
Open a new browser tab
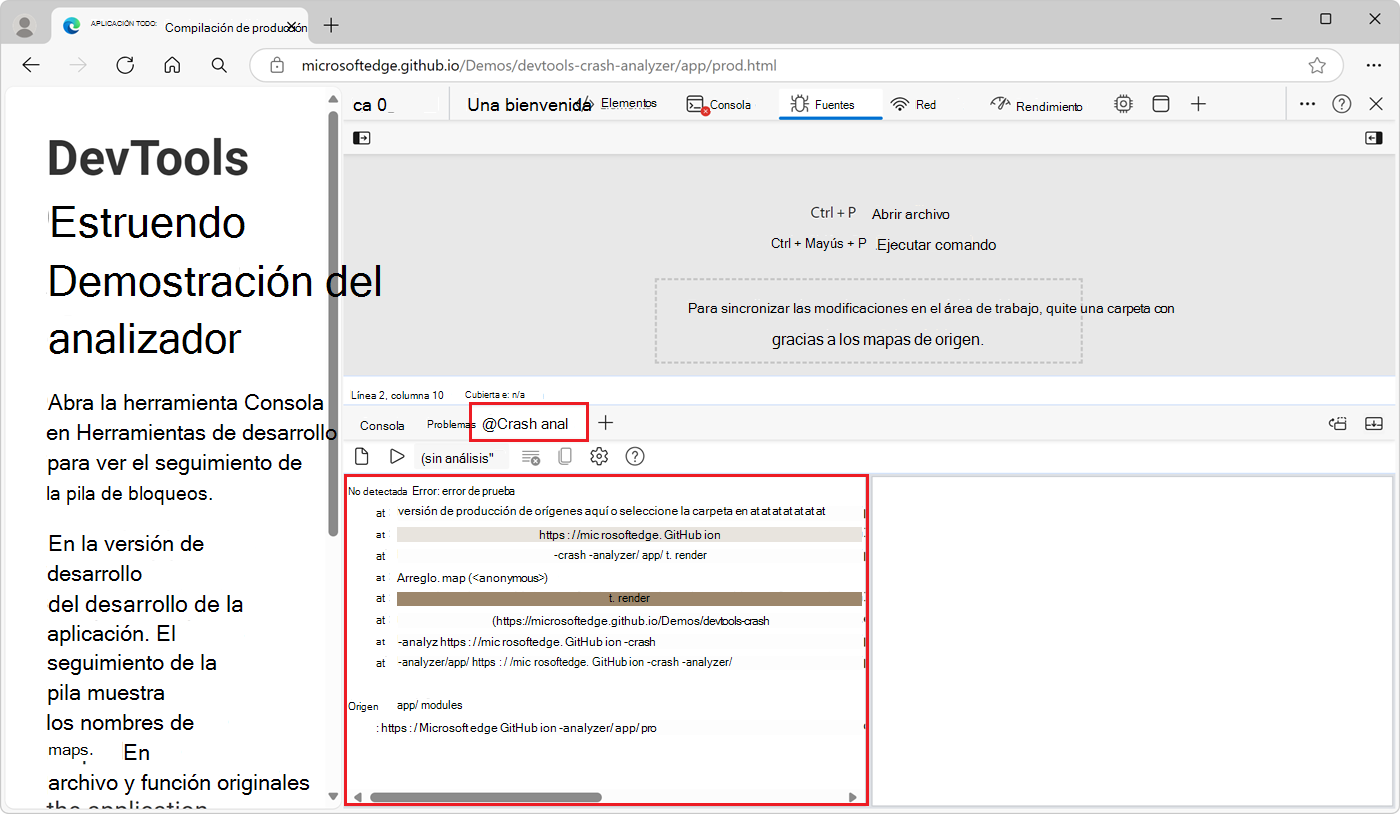332,25
